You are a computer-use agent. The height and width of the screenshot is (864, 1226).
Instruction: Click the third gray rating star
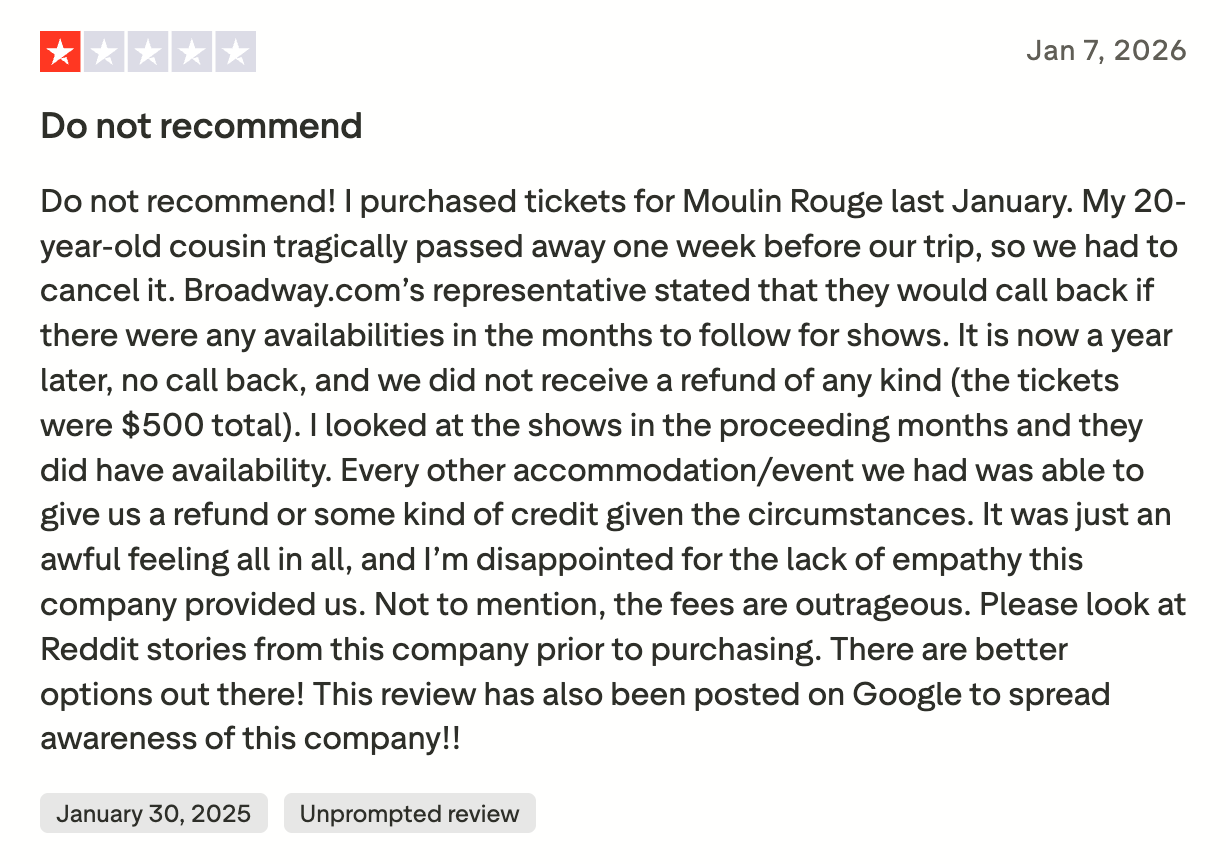tap(148, 52)
